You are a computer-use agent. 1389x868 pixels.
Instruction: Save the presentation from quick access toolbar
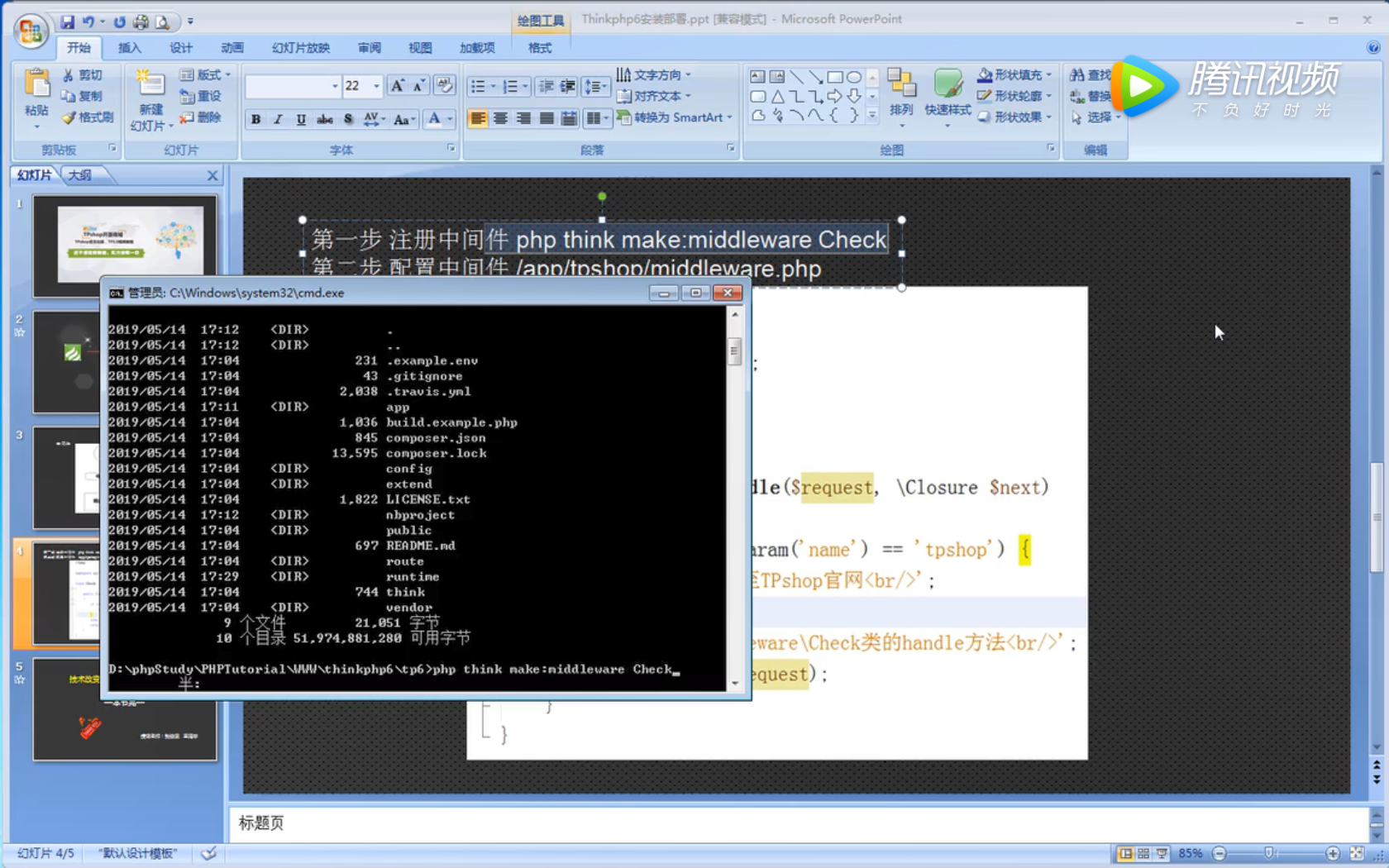point(68,21)
